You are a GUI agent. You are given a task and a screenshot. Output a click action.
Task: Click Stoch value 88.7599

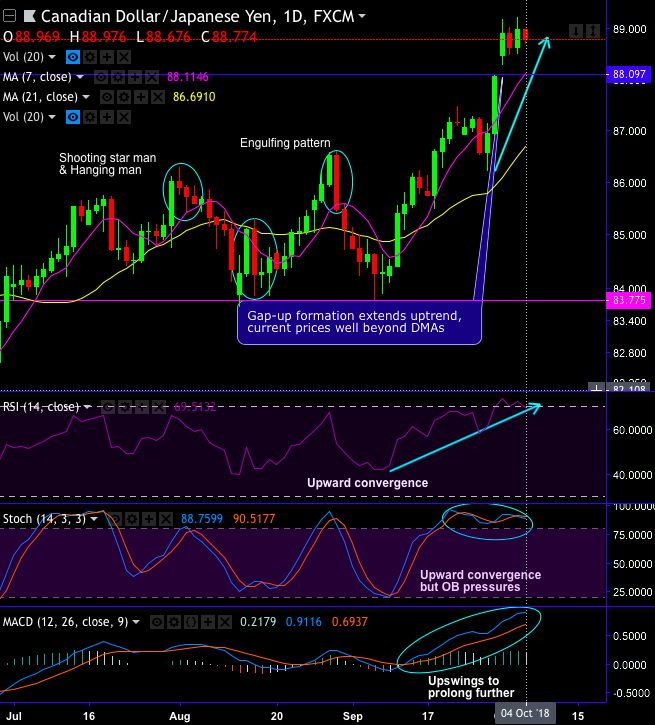tap(202, 519)
